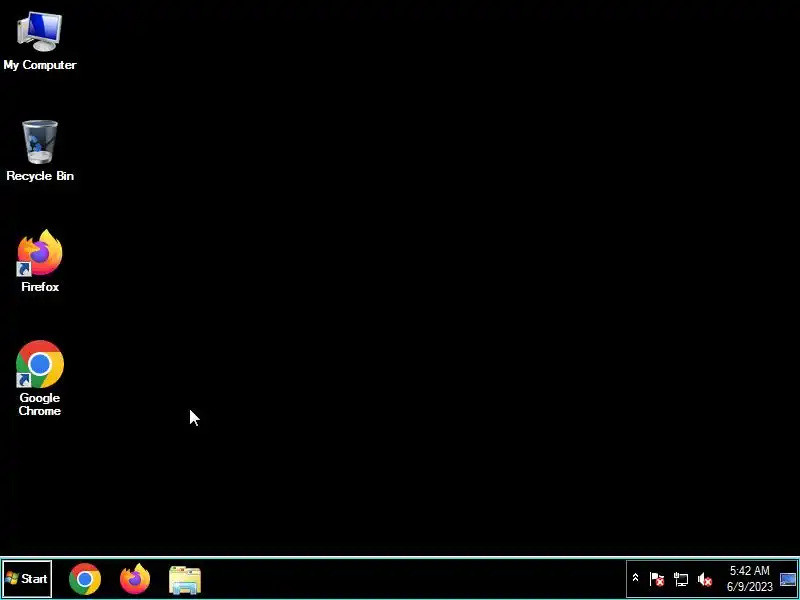This screenshot has width=800, height=600.
Task: Click the Google Chrome label text
Action: 40,404
